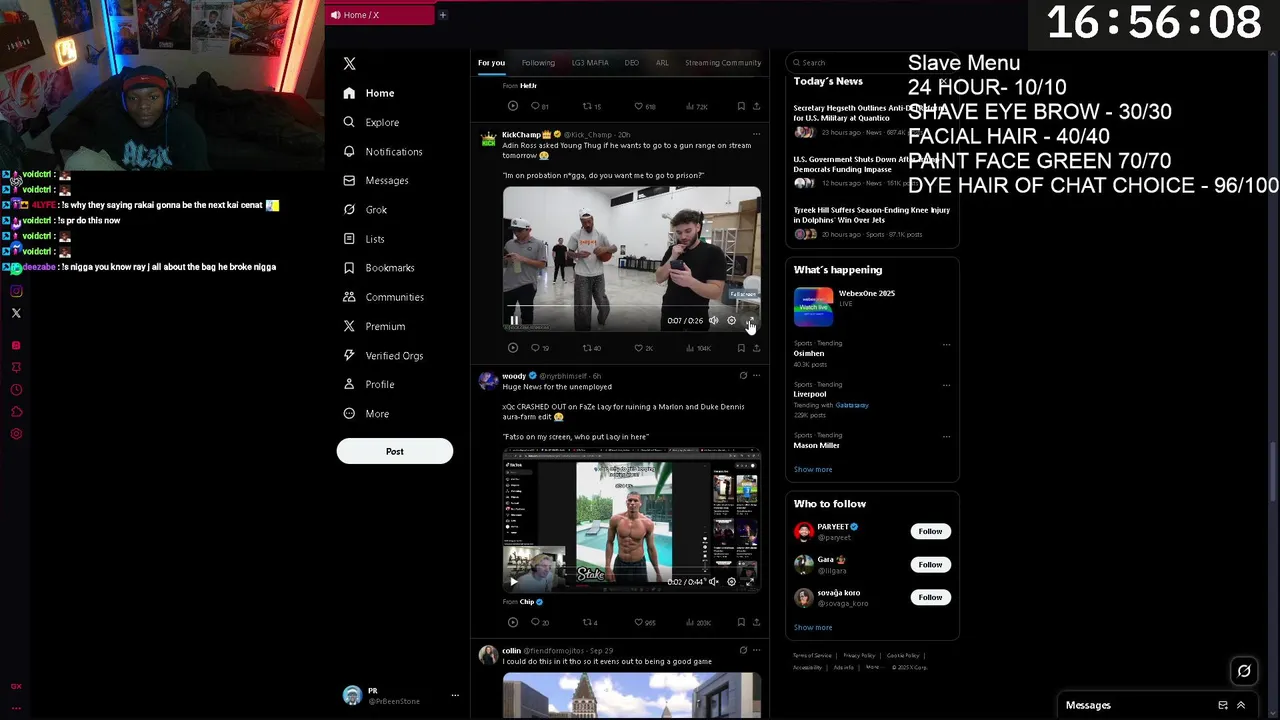Bookmark the KickChamp post

(x=741, y=348)
